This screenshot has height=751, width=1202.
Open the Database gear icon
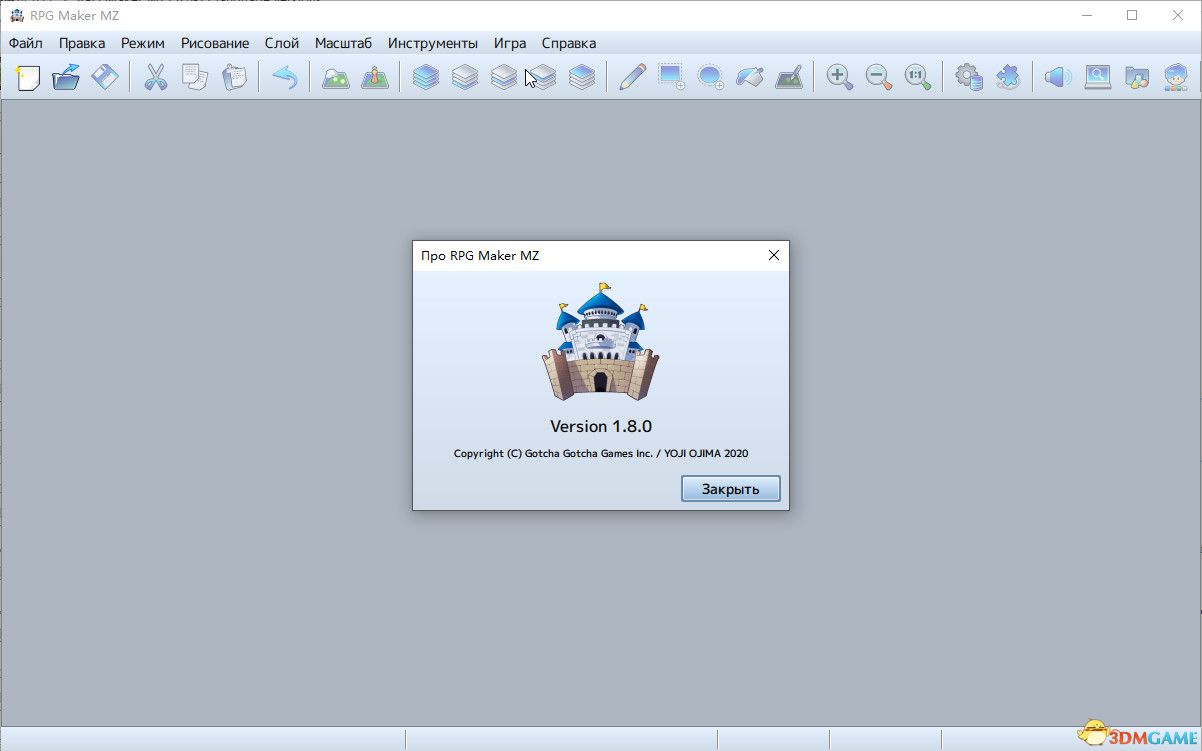[969, 77]
